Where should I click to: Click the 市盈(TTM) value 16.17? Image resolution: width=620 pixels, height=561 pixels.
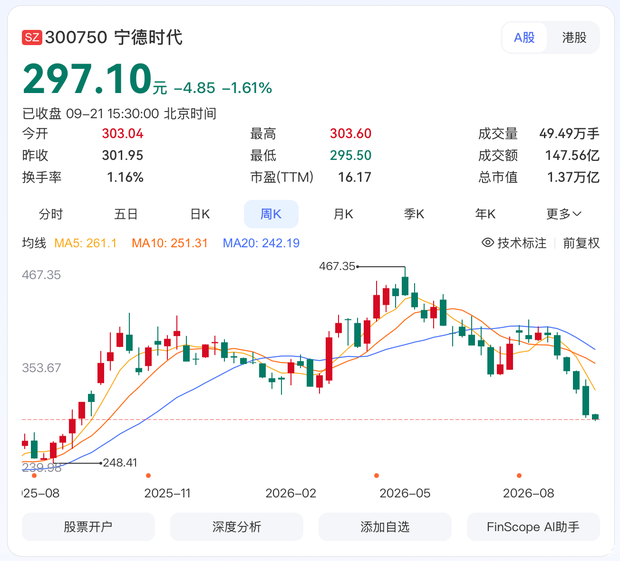[x=355, y=177]
